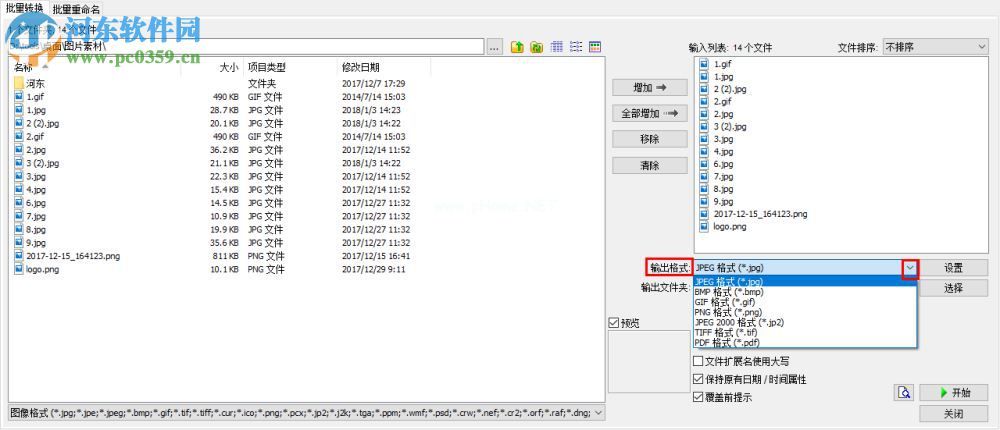Switch file browser to thumbnails view
The width and height of the screenshot is (1000, 430).
(x=595, y=47)
